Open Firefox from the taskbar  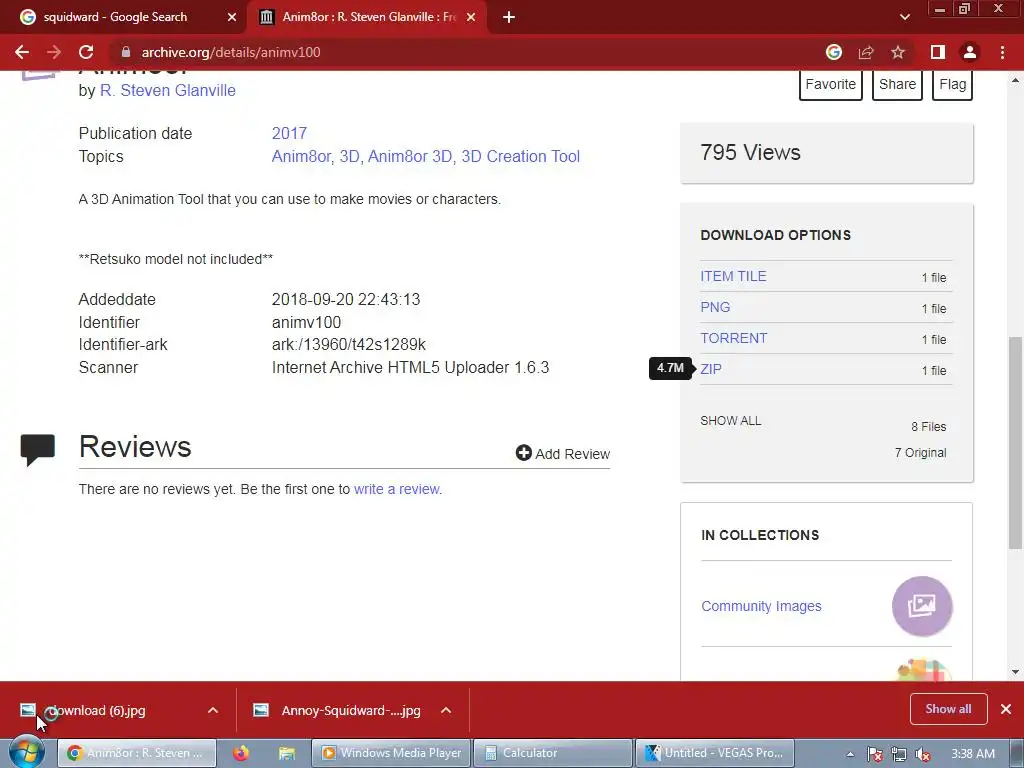pyautogui.click(x=241, y=753)
